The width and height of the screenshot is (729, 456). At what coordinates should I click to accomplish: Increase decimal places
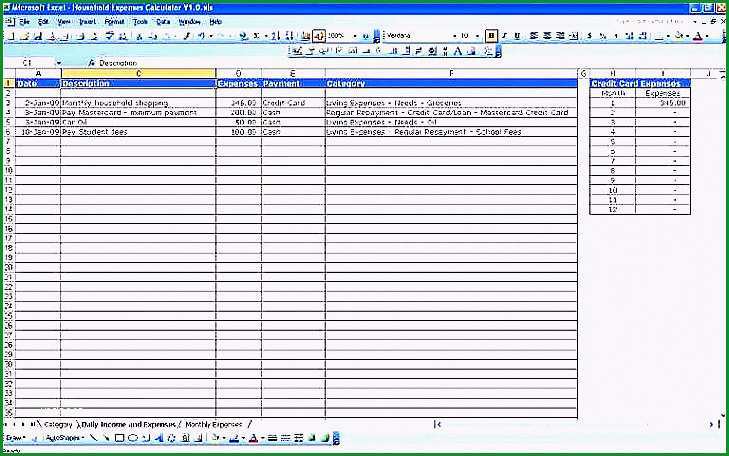(630, 36)
